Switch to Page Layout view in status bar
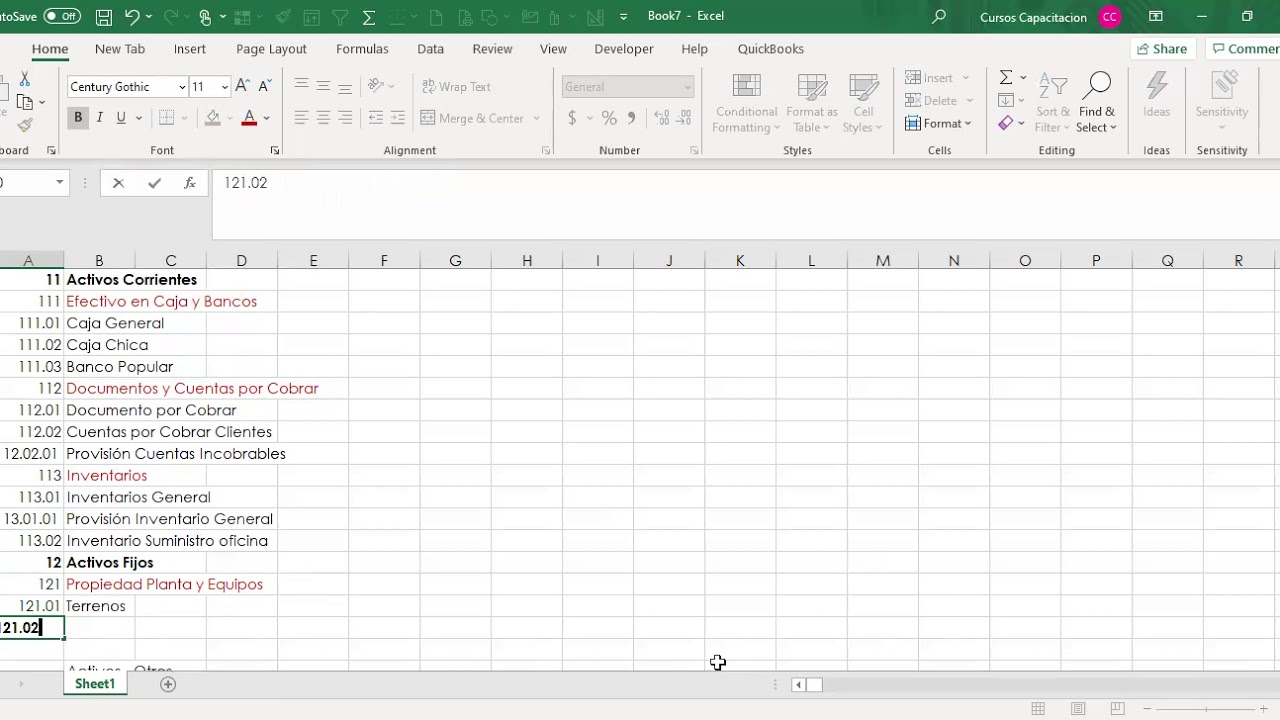Screen dimensions: 1280x720 tap(1078, 708)
